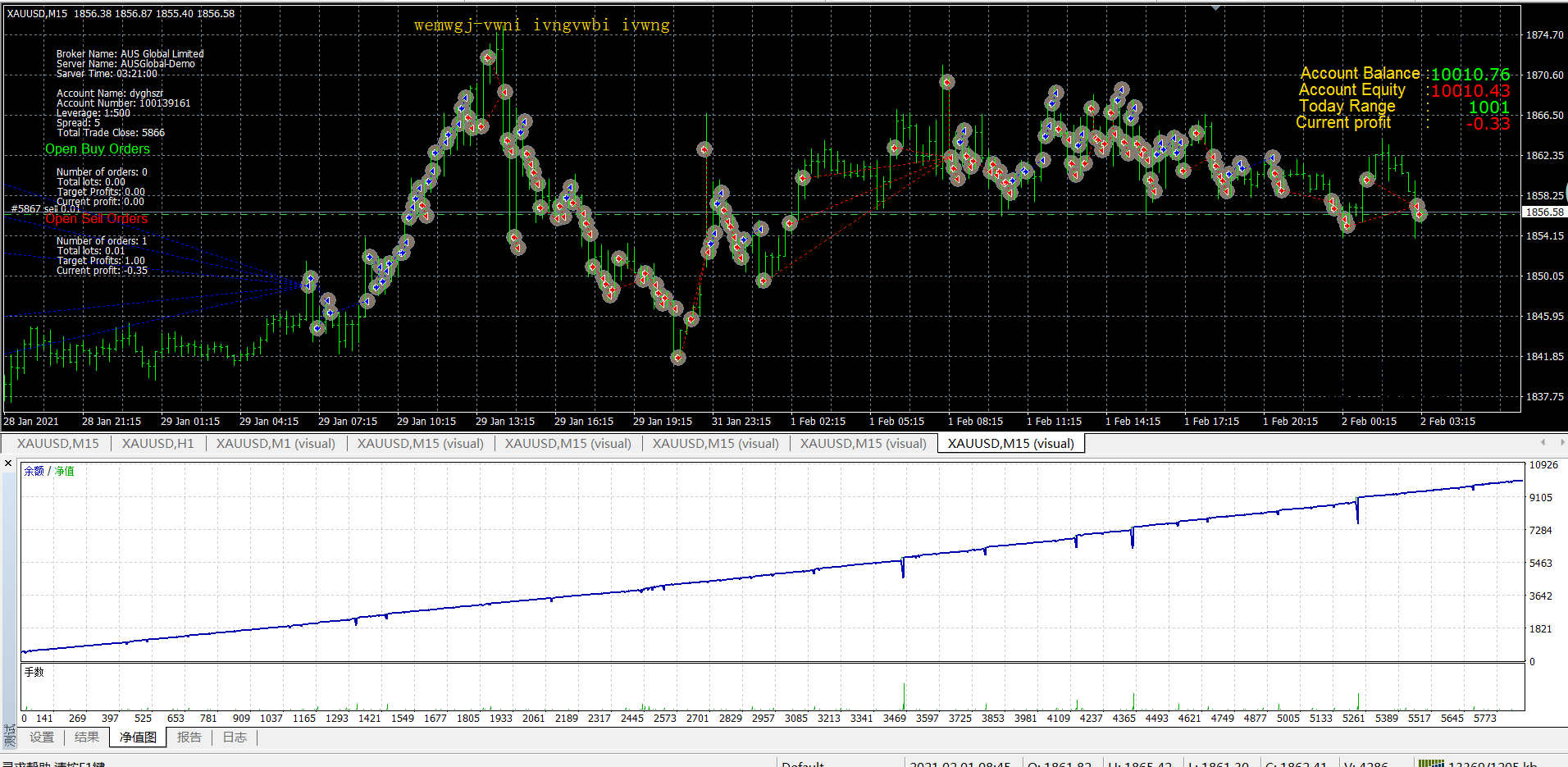
Task: Select the lowest trade marker near 1841.85
Action: (x=677, y=357)
